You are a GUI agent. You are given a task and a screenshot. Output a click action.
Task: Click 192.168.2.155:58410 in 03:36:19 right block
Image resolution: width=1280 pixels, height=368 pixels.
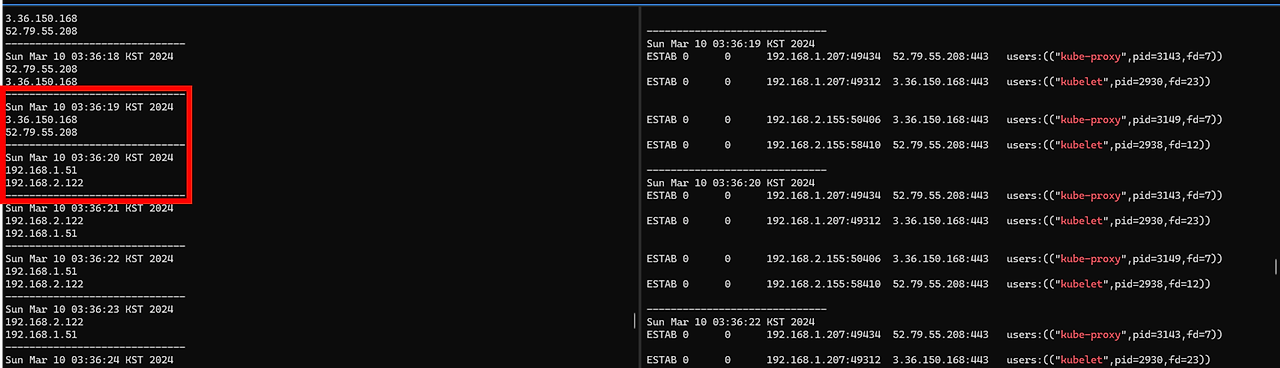pos(824,145)
